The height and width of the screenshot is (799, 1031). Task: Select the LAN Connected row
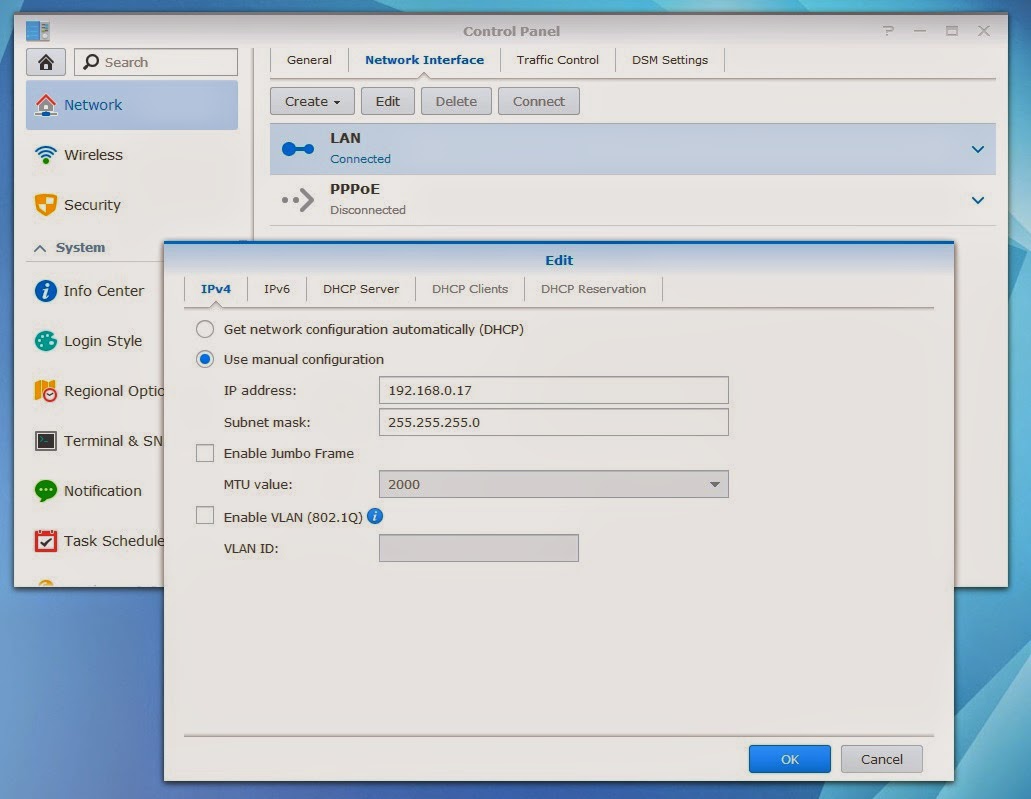(x=633, y=149)
